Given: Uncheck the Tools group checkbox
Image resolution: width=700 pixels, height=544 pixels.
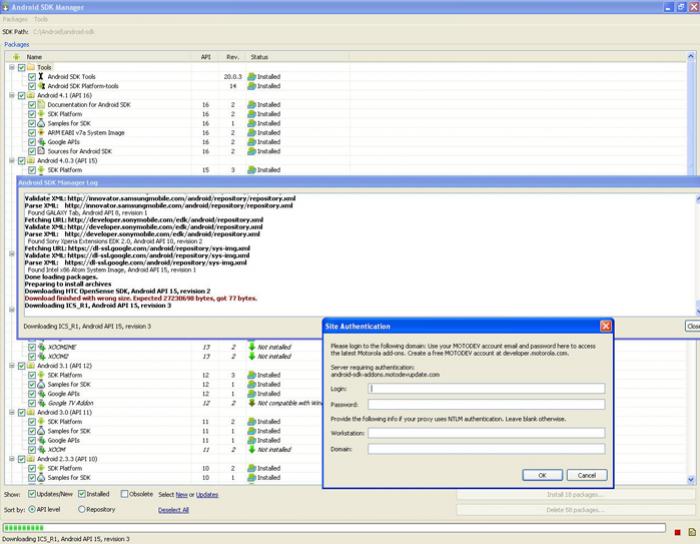Looking at the screenshot, I should click(21, 67).
